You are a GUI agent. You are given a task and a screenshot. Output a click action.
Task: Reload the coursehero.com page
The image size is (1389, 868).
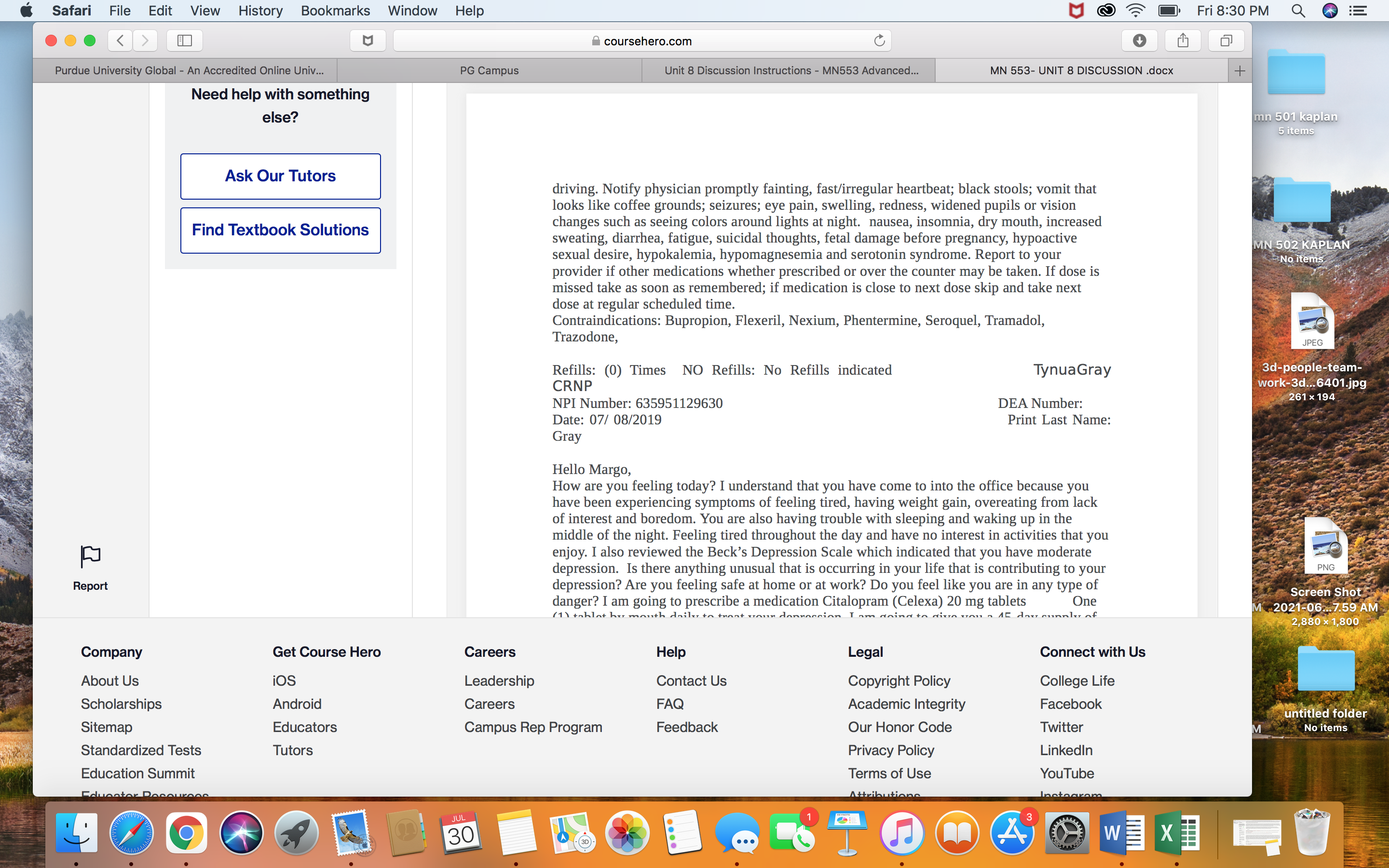879,41
